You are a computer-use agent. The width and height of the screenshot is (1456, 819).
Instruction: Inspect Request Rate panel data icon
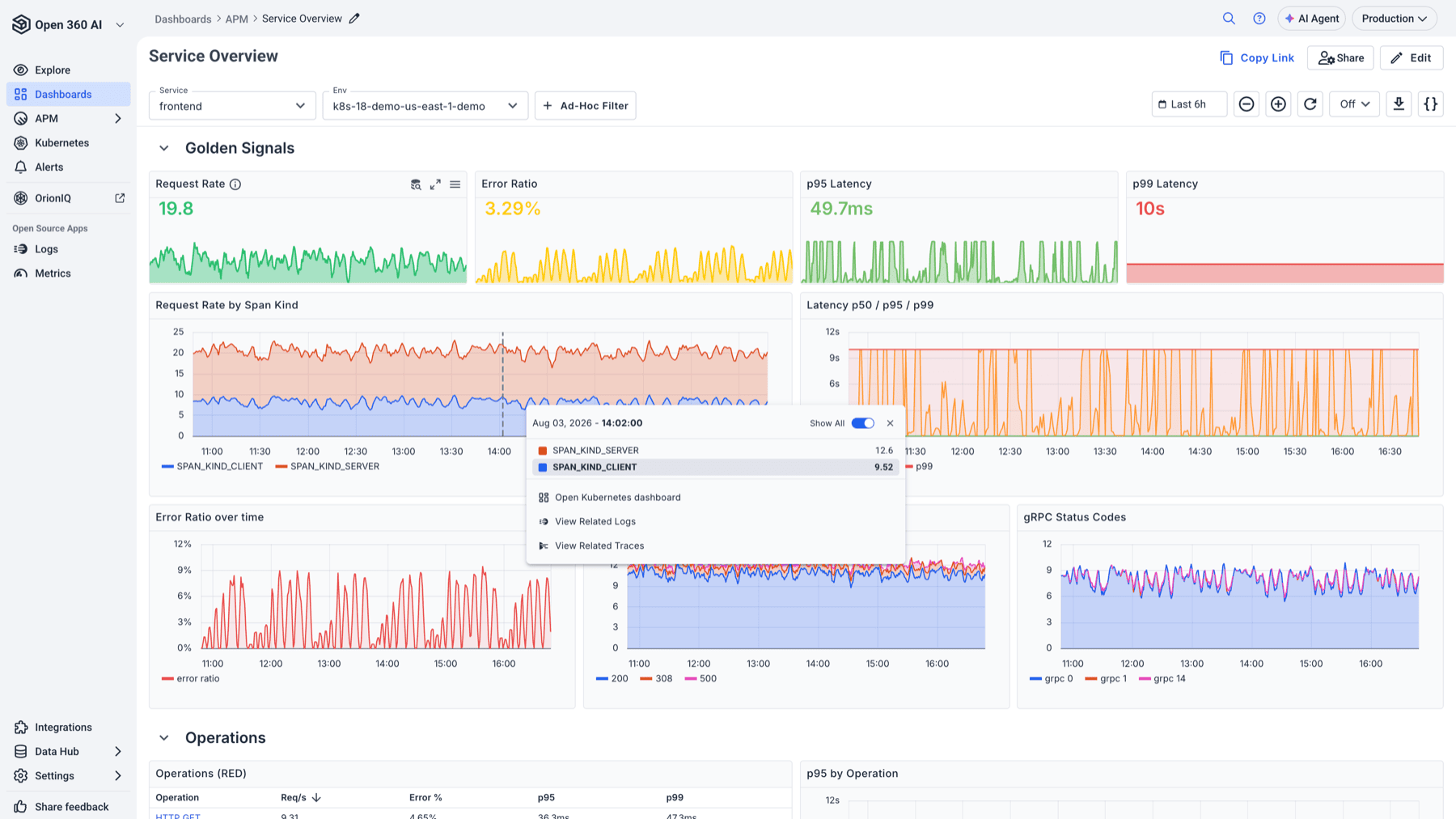[416, 185]
